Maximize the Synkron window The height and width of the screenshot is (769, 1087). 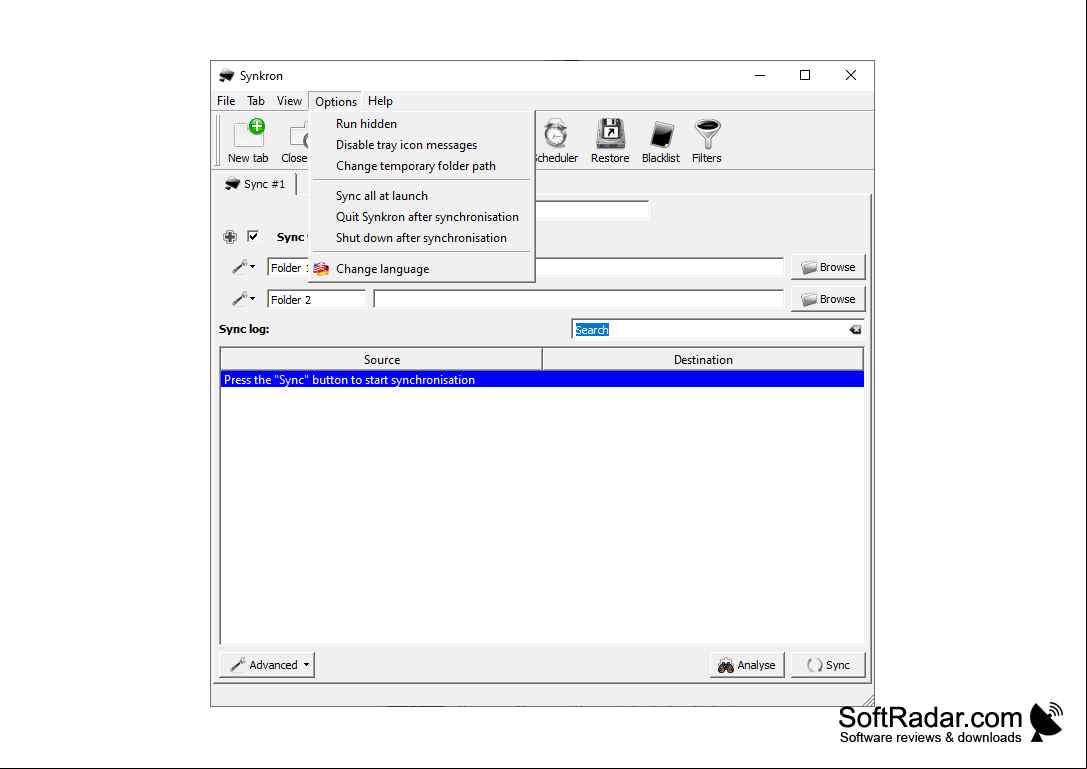(x=805, y=76)
